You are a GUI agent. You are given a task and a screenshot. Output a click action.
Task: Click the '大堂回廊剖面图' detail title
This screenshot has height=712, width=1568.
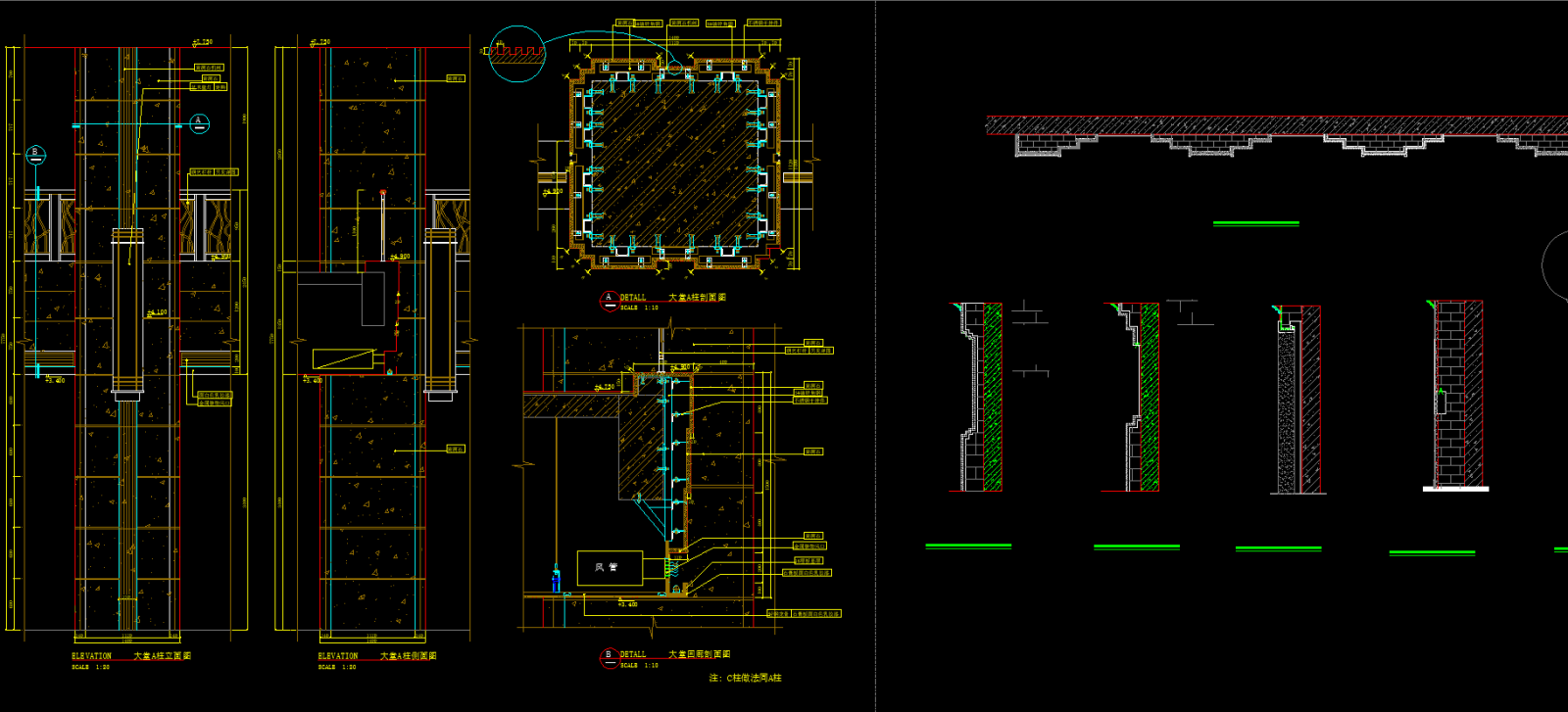(700, 653)
